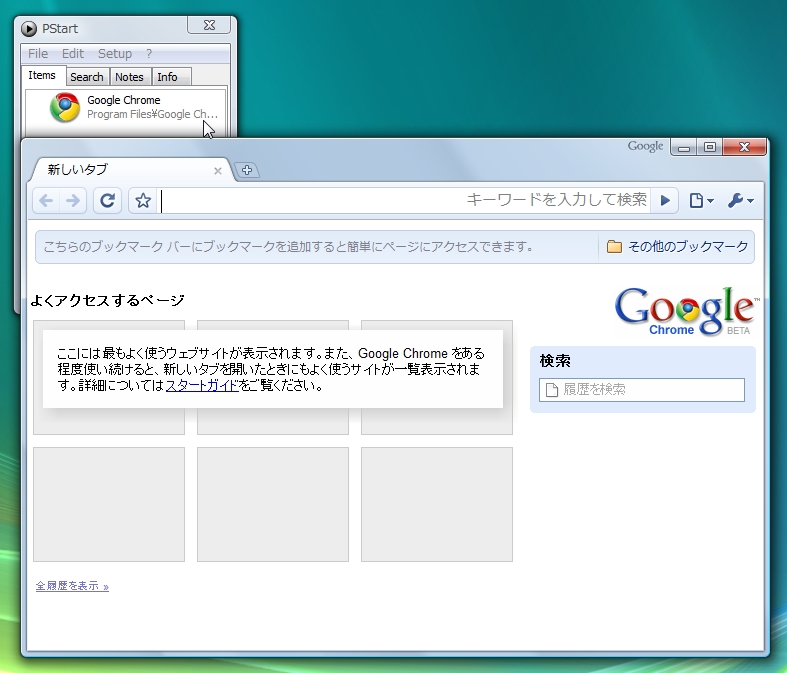787x673 pixels.
Task: Reload the page in Chrome
Action: 107,201
